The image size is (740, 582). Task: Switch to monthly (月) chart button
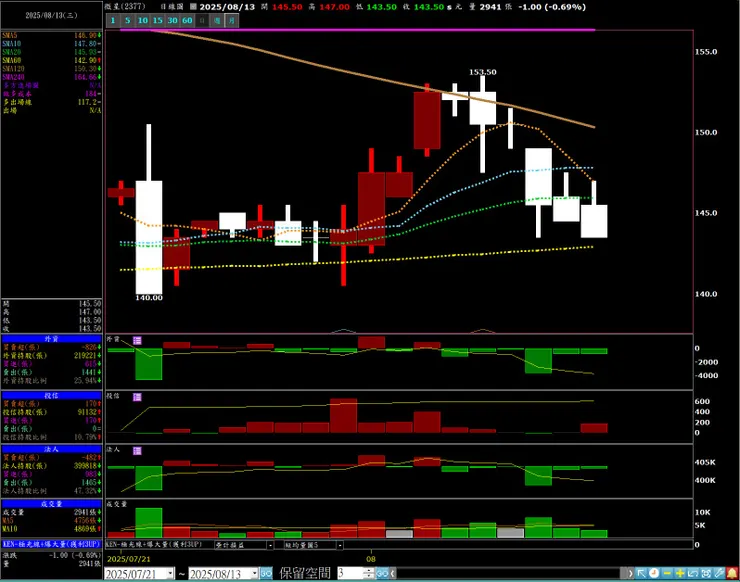(x=232, y=20)
